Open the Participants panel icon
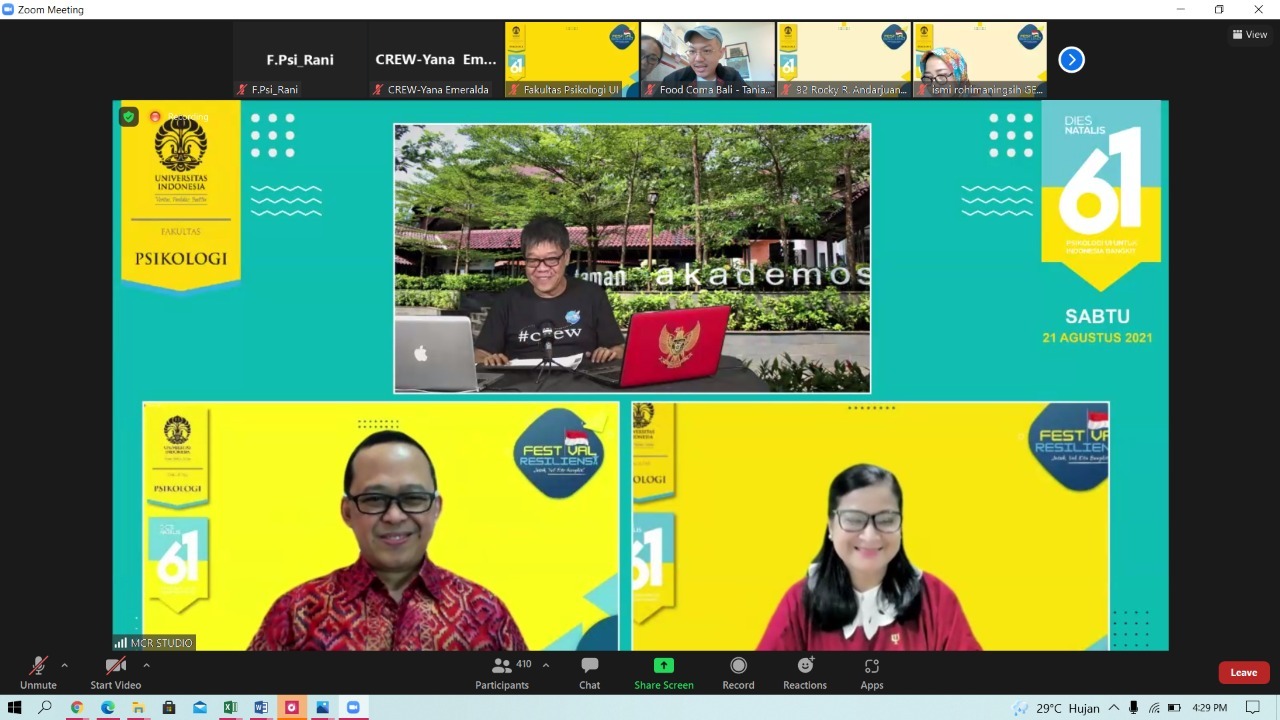This screenshot has width=1280, height=720. pos(502,666)
